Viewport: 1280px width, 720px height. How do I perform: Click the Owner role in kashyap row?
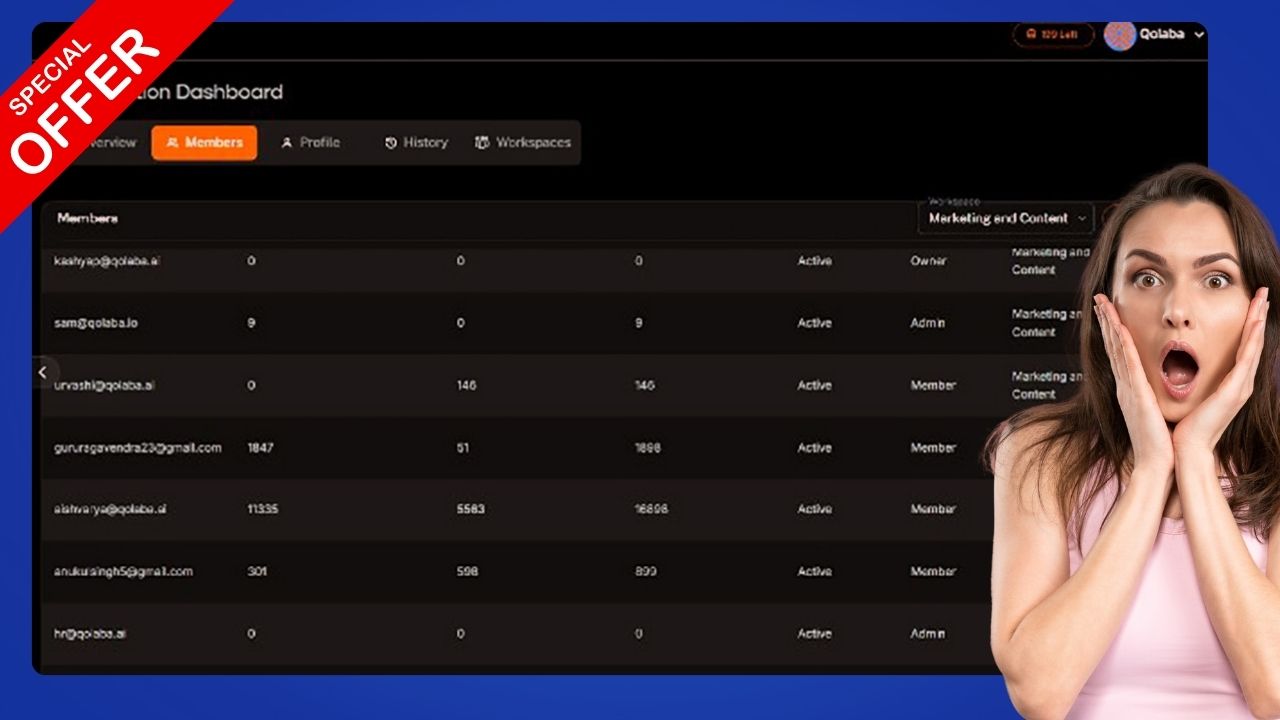[x=928, y=261]
